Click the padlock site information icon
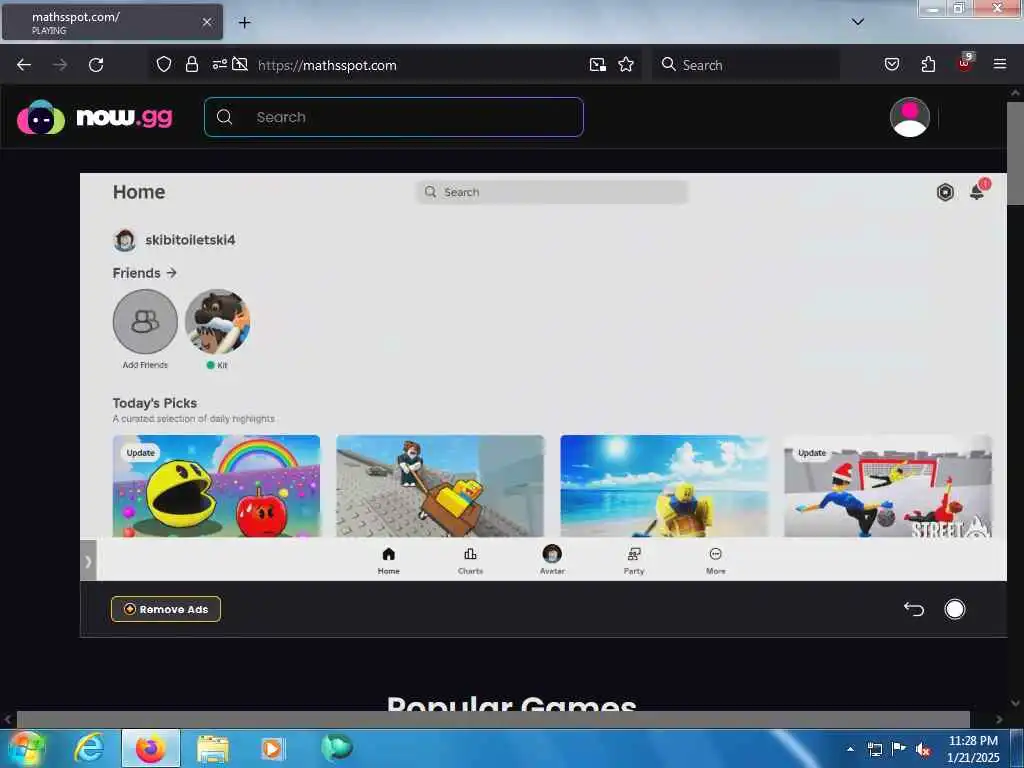 [x=191, y=64]
